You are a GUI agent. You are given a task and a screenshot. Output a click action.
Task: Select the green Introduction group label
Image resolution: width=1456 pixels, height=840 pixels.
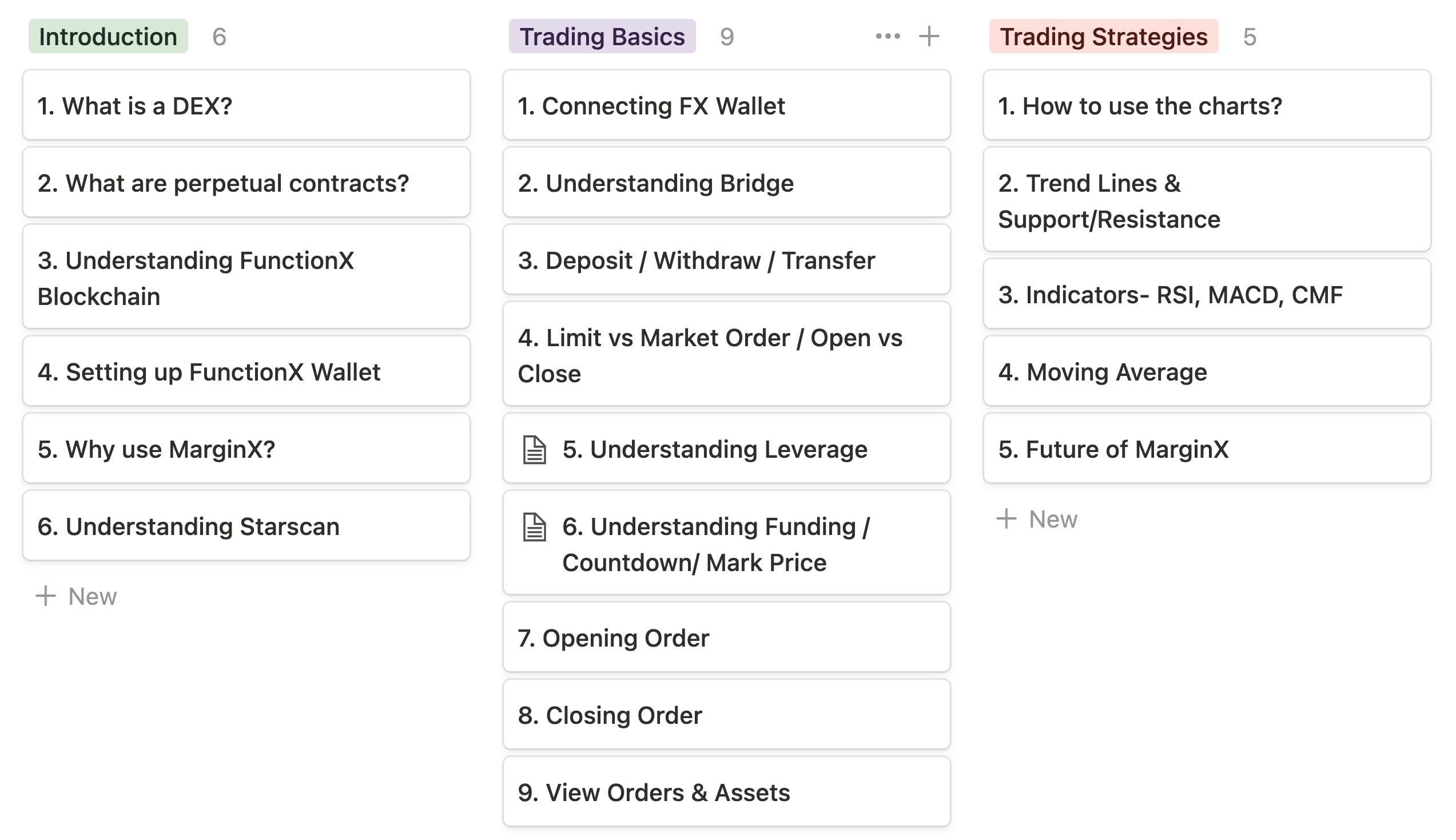tap(108, 37)
